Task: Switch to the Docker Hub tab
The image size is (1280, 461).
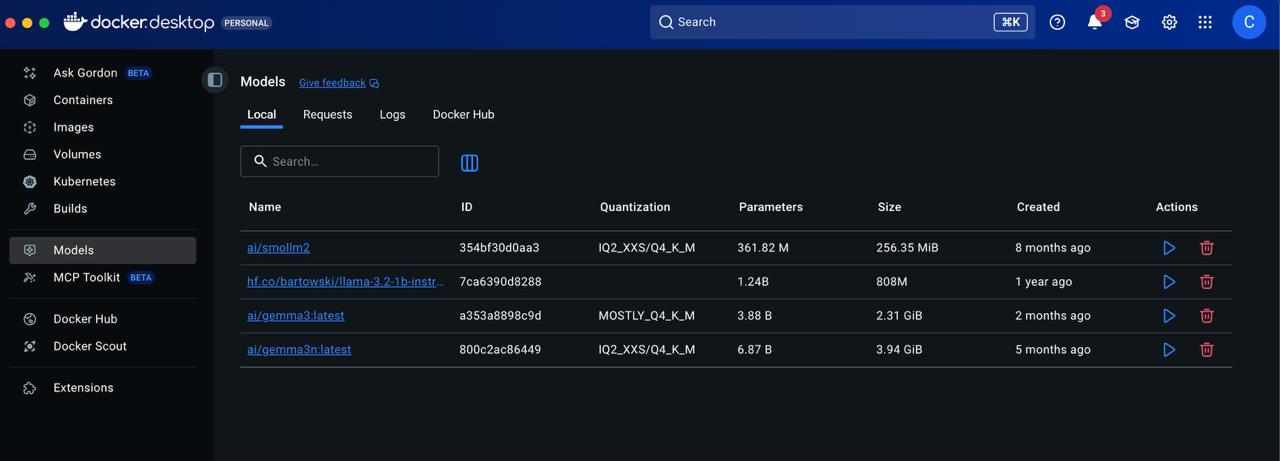Action: tap(464, 115)
